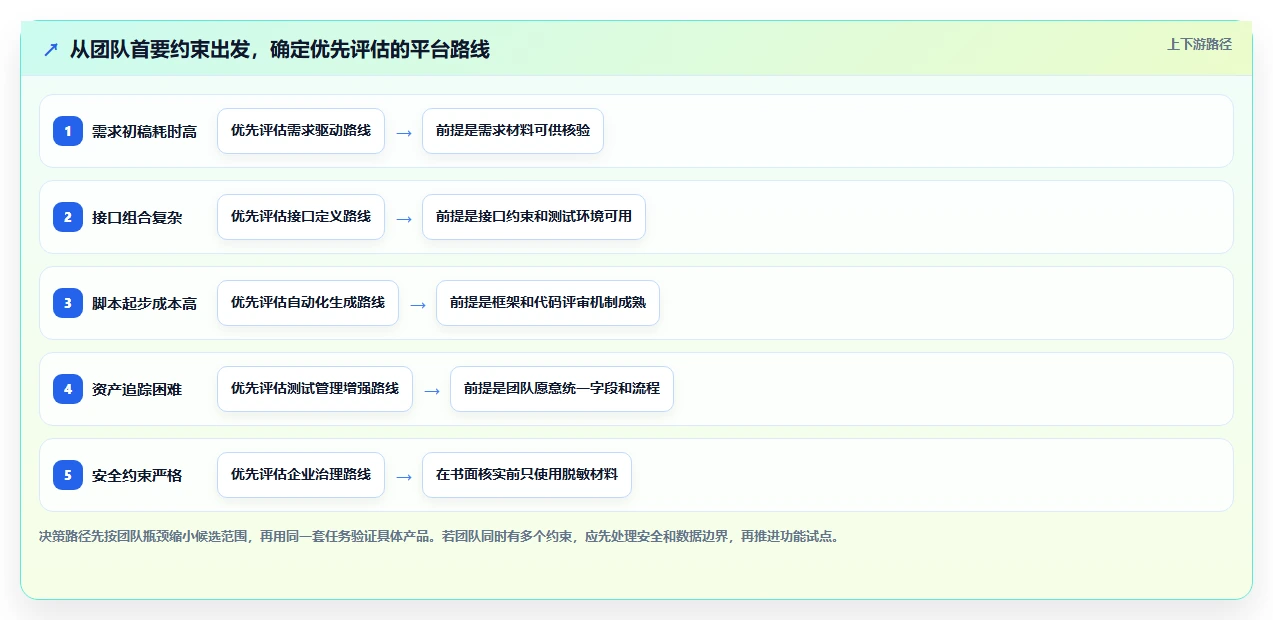Image resolution: width=1273 pixels, height=620 pixels.
Task: Open the 前提是框架和代码评审机制成熟 condition chip
Action: (x=548, y=303)
